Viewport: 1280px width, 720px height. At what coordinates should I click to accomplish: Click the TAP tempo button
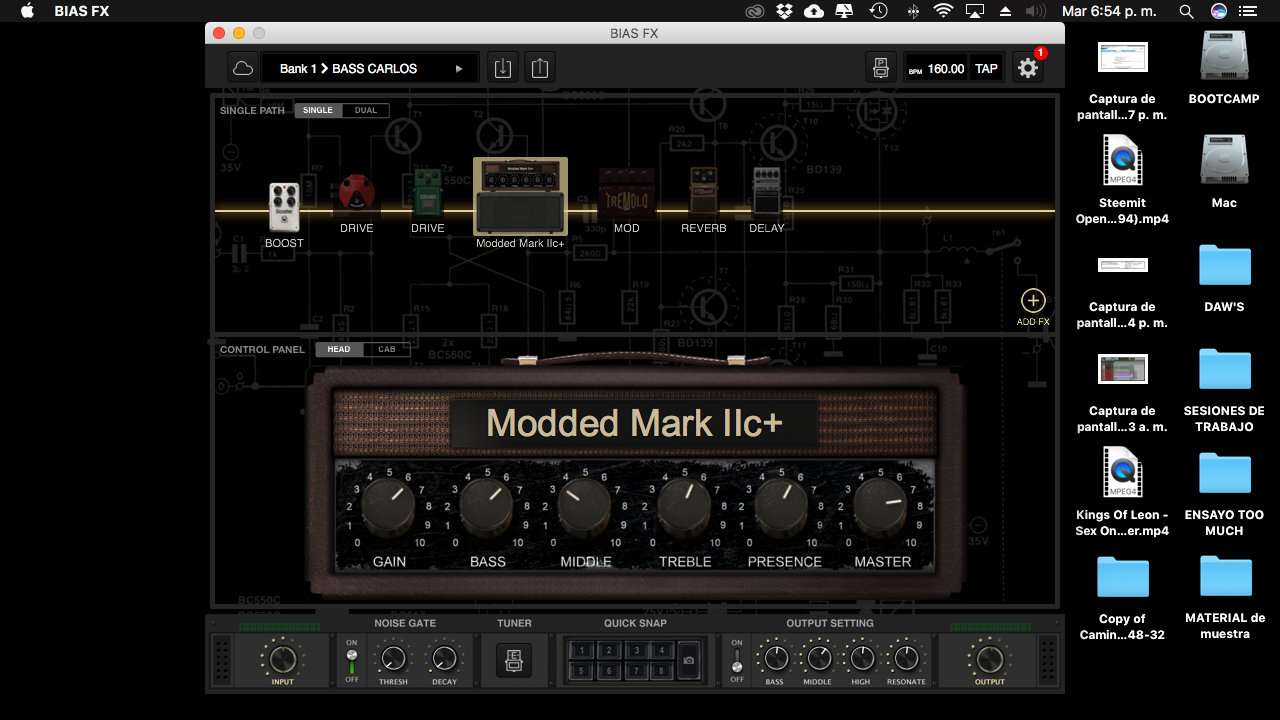986,69
